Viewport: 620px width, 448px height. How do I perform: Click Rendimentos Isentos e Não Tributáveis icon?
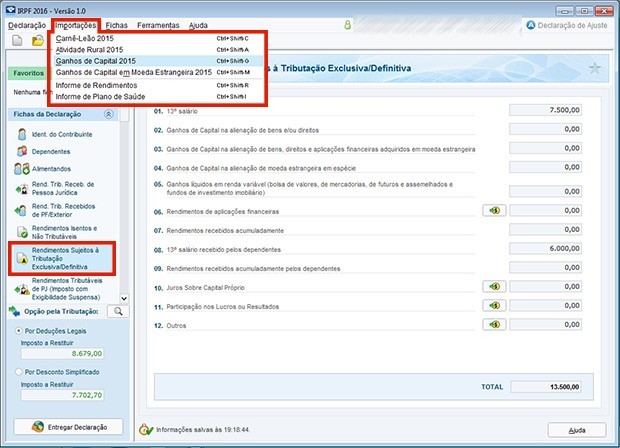(22, 232)
